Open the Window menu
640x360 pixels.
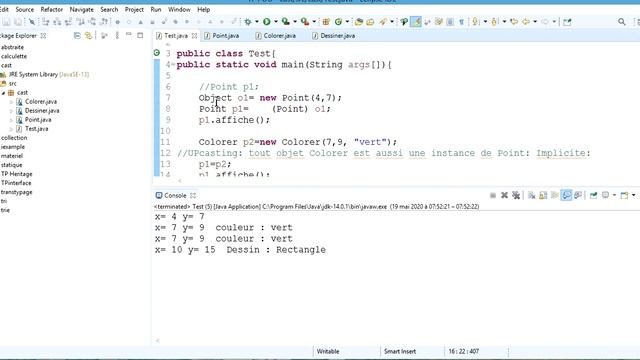[x=179, y=9]
